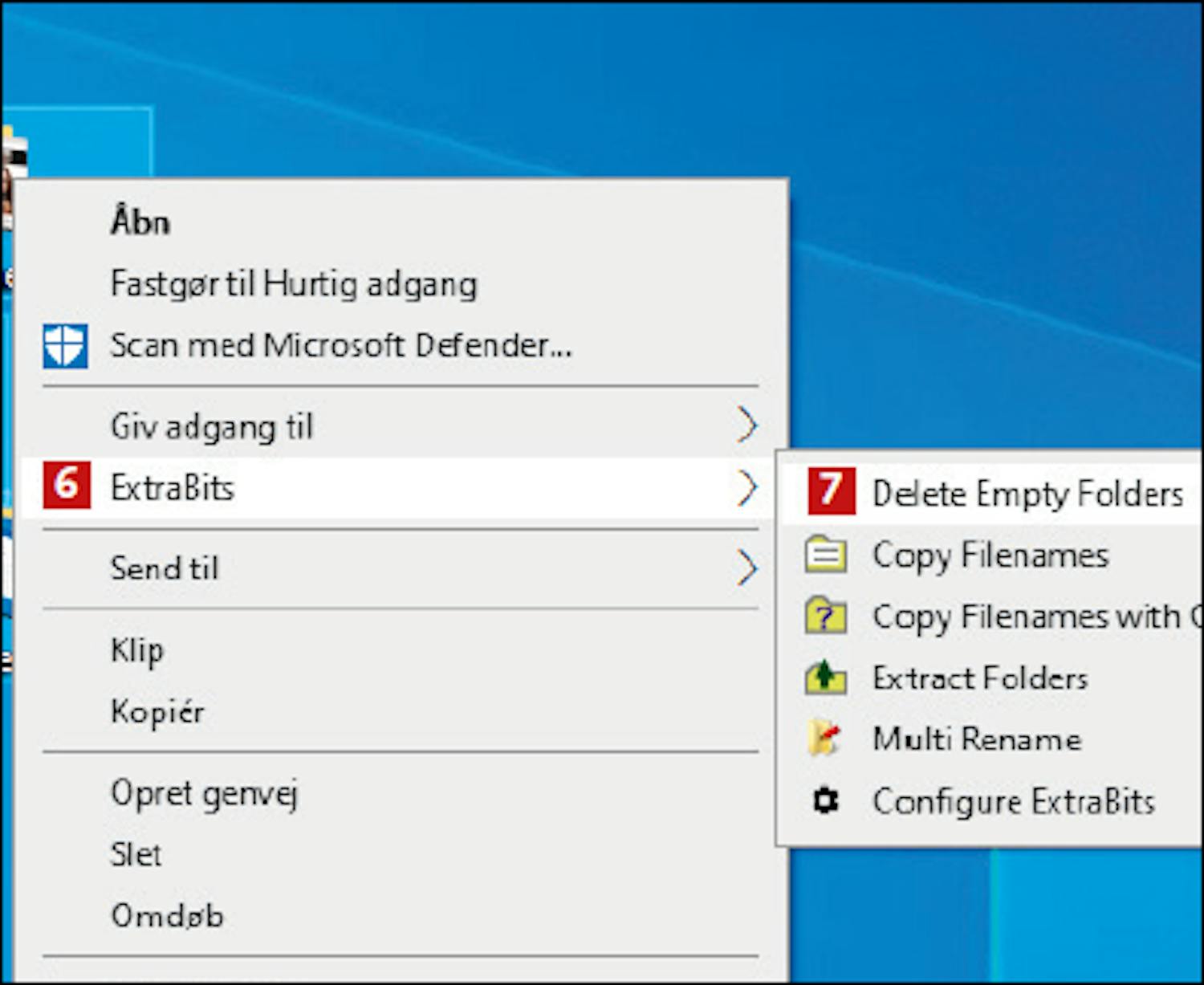Choose Klip in the context menu
The width and height of the screenshot is (1204, 985).
tap(136, 650)
